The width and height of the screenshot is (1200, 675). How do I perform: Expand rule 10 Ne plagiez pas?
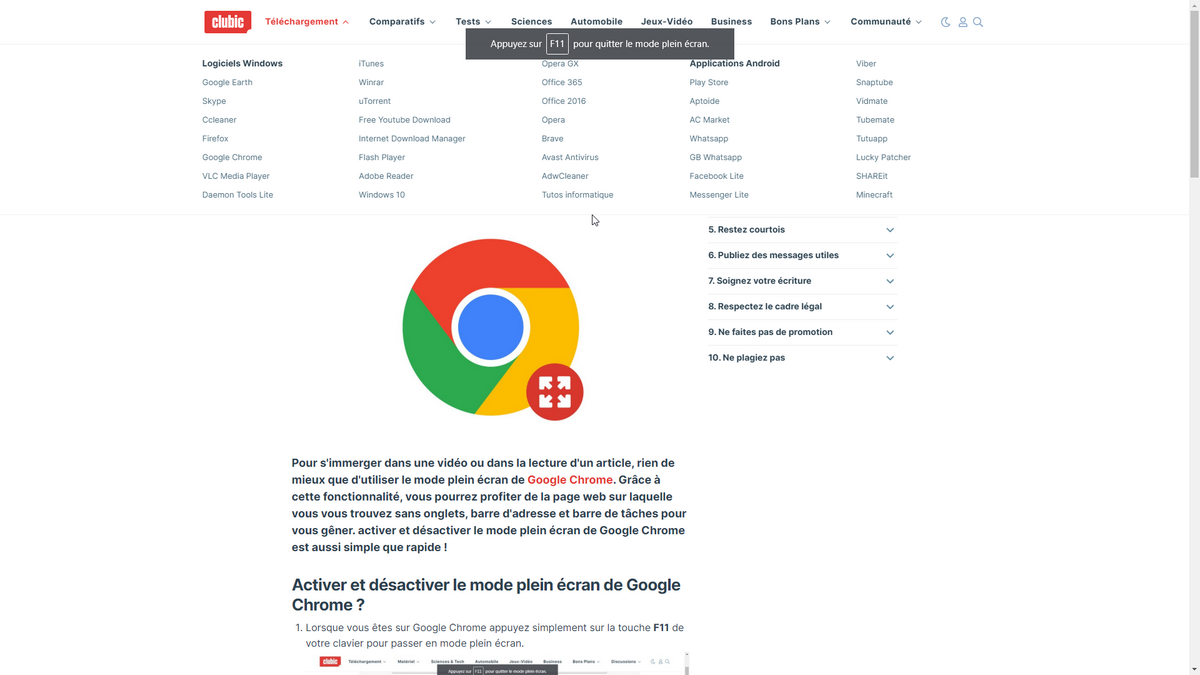[802, 358]
